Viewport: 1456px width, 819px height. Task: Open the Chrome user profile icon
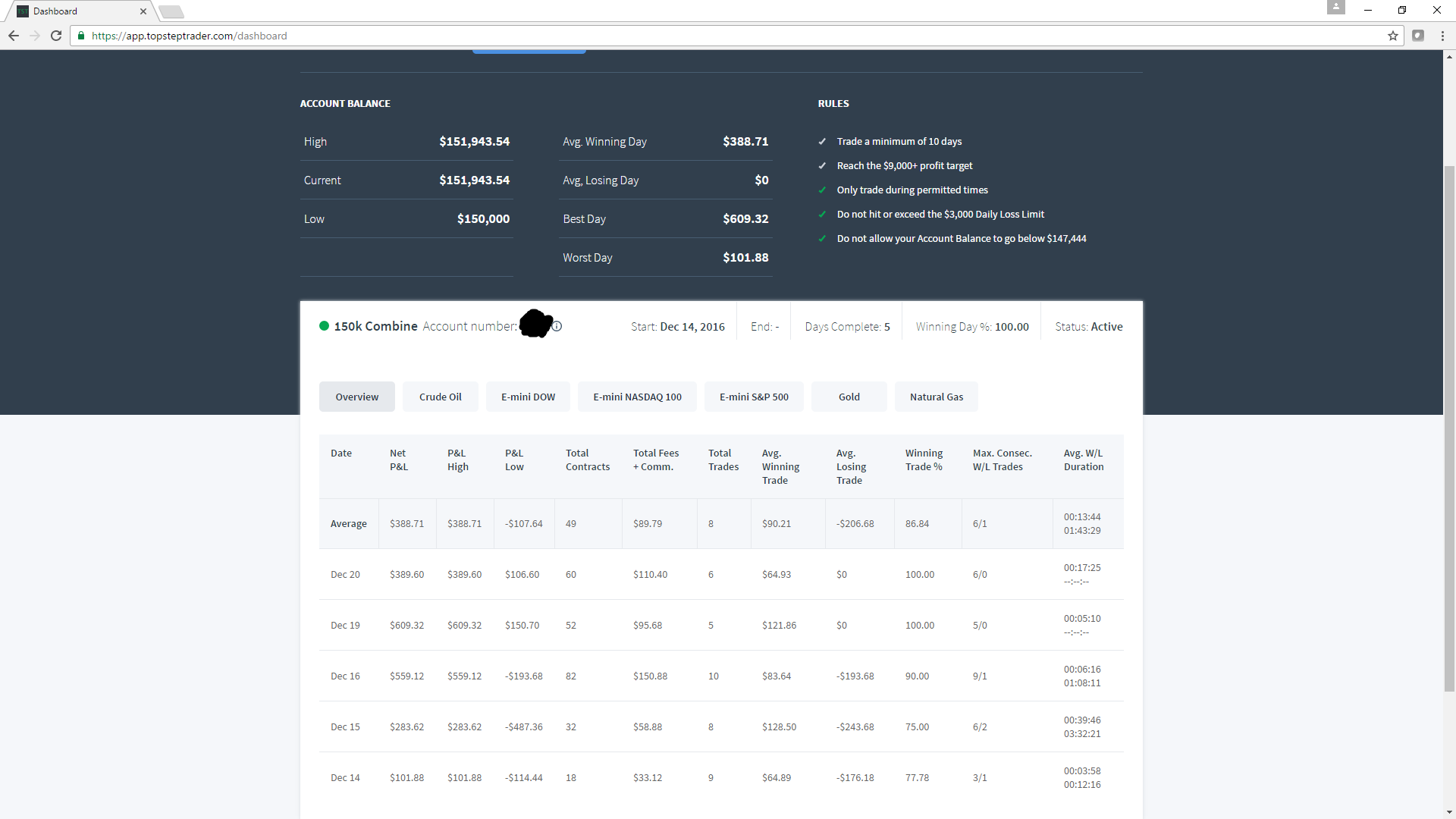click(1335, 8)
